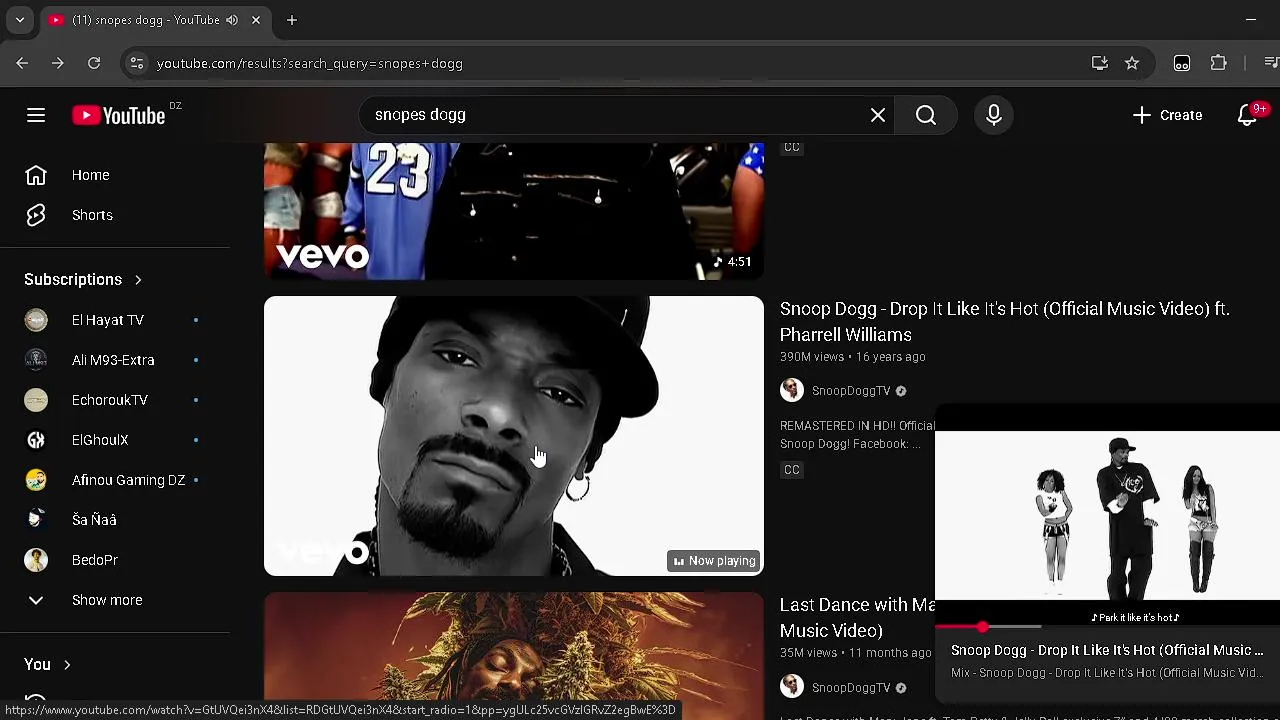
Task: Click SnoopDoggTV avatar under Drop It Like It's Hot
Action: click(x=792, y=390)
